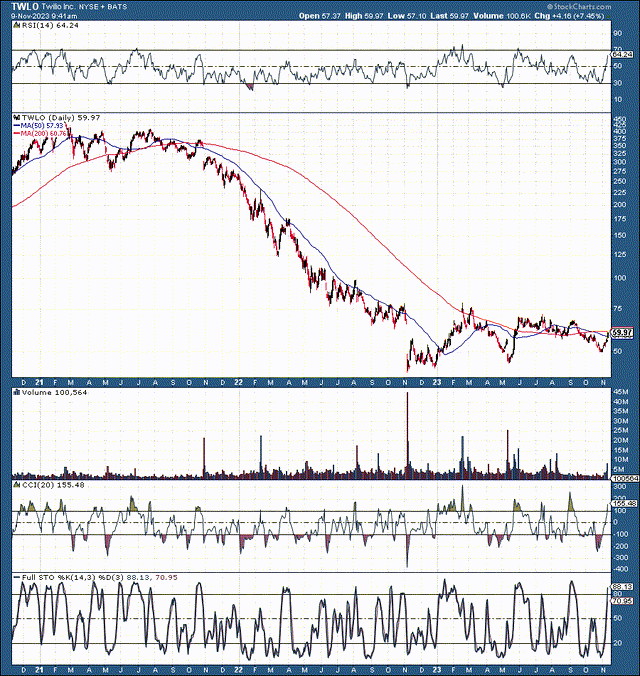Click the 100564 volume tag on the right axis
The image size is (640, 676).
625,479
